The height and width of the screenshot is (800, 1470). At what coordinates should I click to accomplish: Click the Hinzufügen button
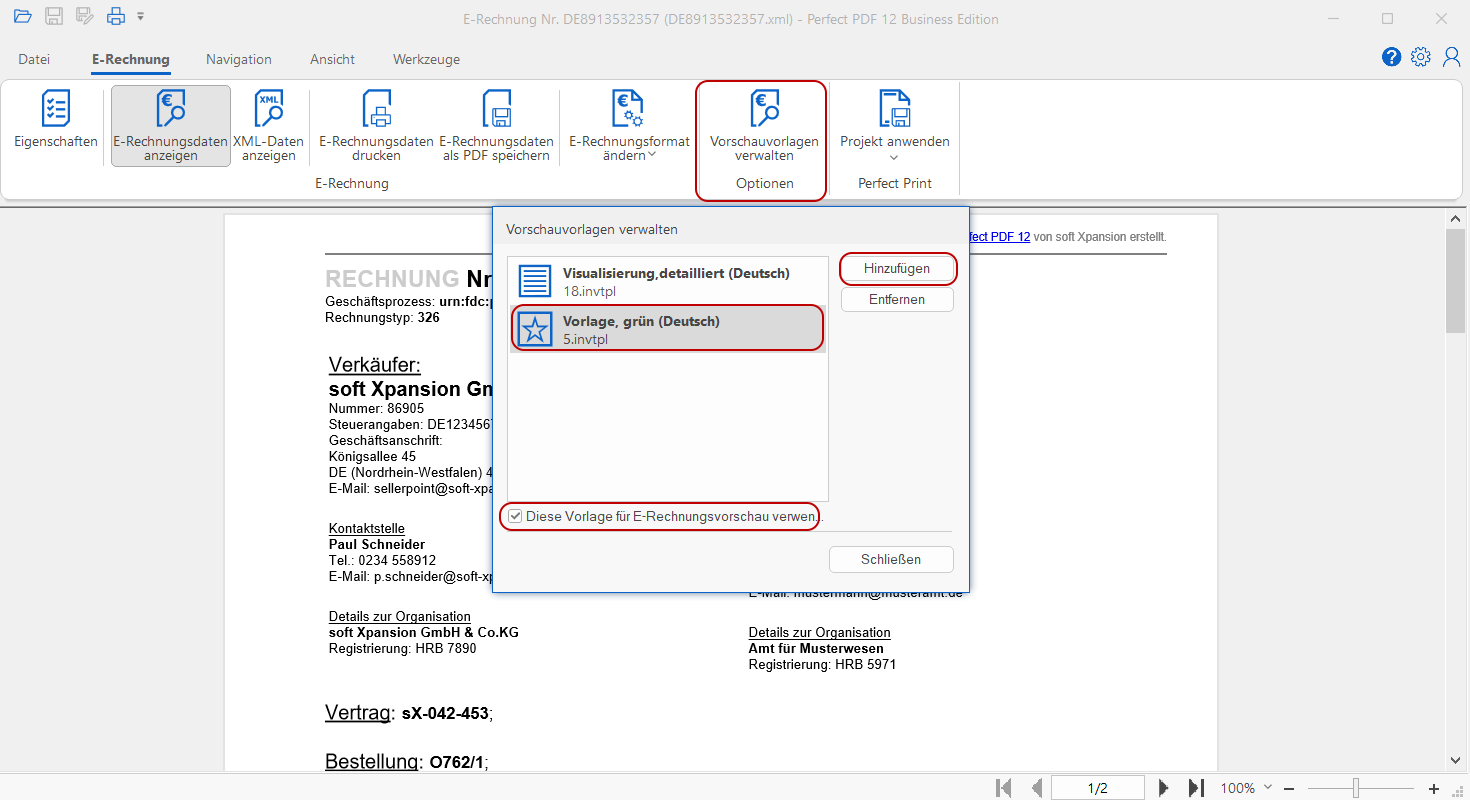[x=897, y=268]
